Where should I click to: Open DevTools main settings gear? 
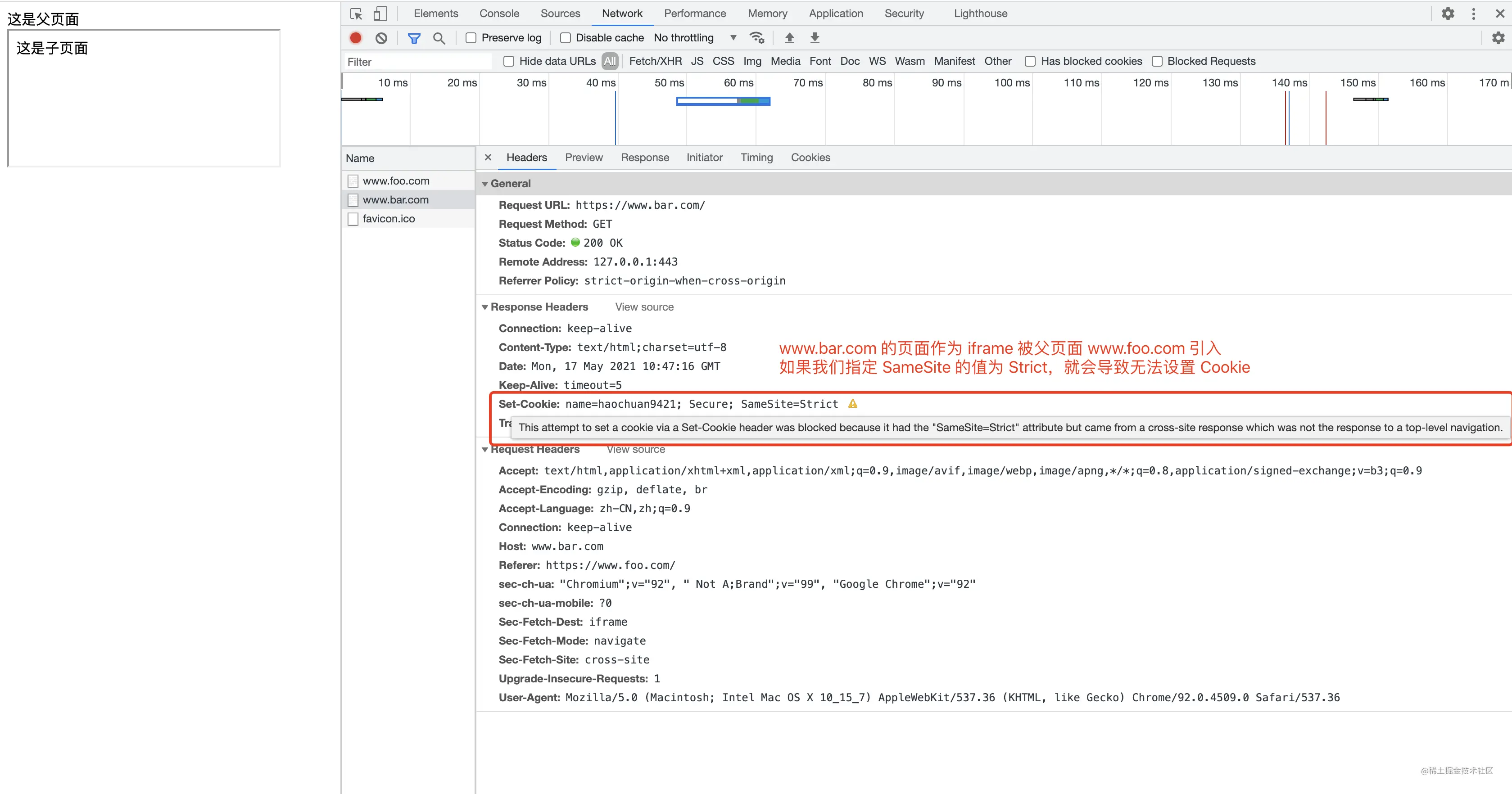(1448, 14)
